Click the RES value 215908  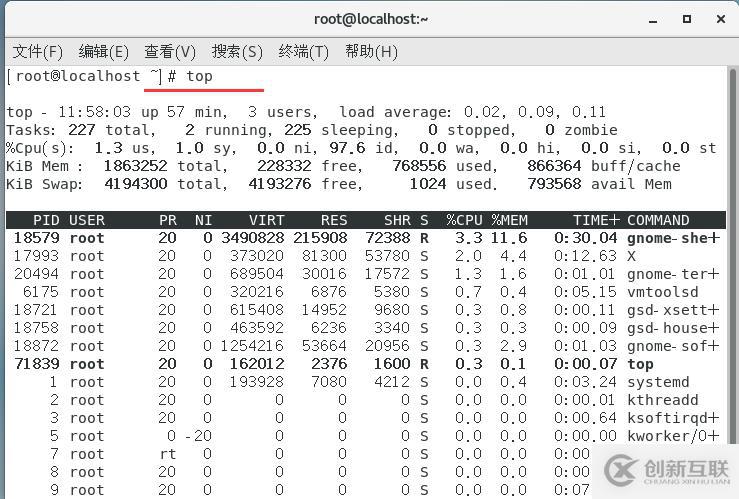[x=320, y=238]
